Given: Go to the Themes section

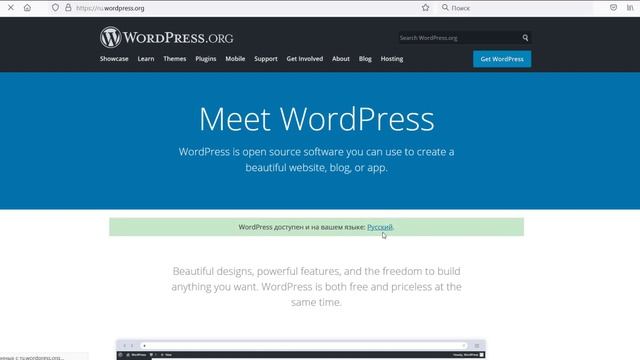Looking at the screenshot, I should [x=175, y=59].
